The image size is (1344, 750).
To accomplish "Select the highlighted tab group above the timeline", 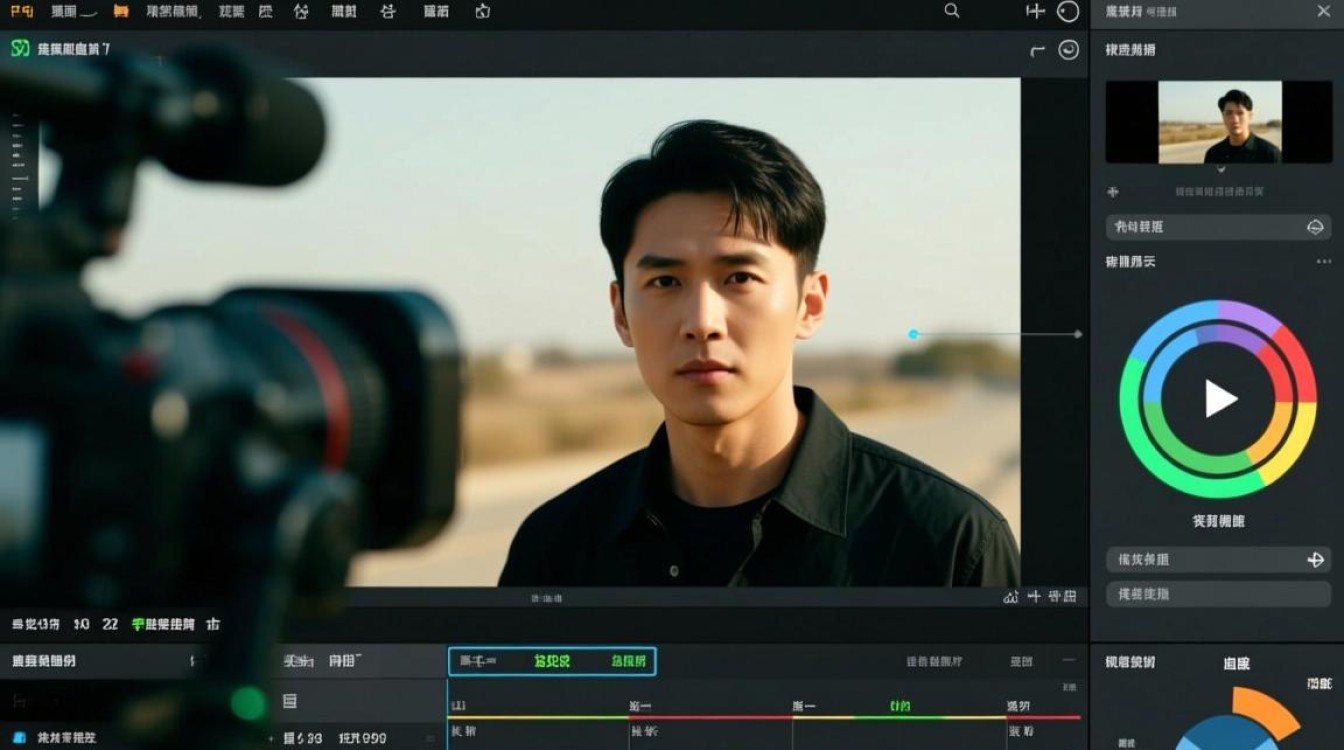I will [552, 661].
